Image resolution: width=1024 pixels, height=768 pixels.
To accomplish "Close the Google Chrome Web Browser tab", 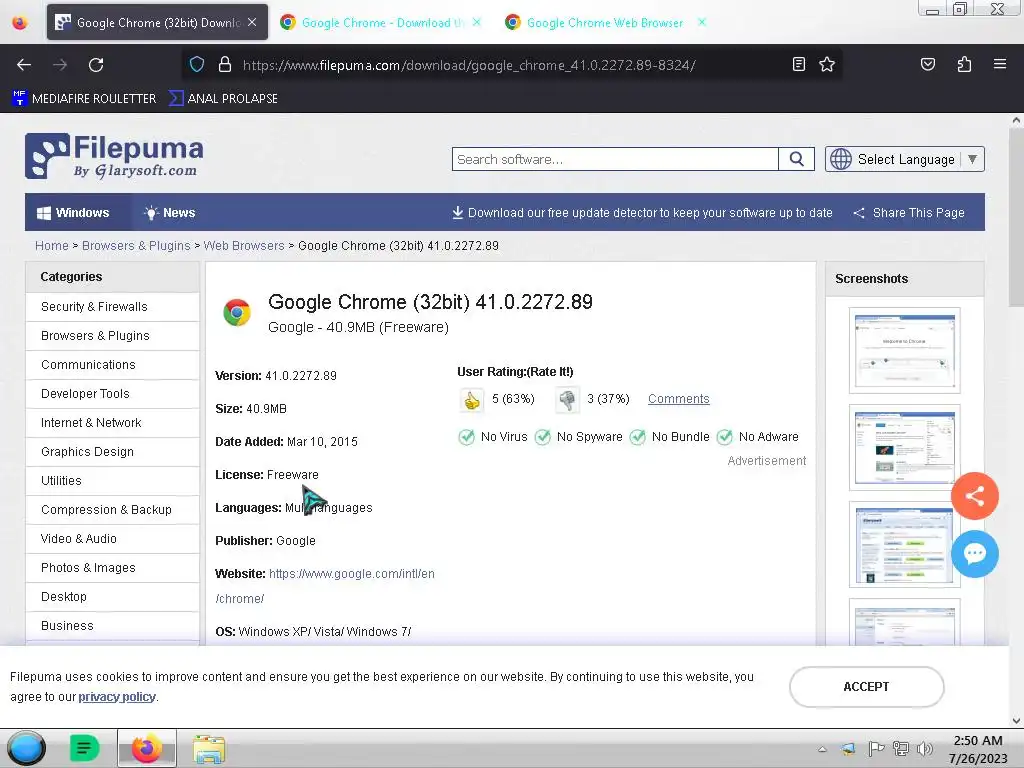I will pos(701,22).
